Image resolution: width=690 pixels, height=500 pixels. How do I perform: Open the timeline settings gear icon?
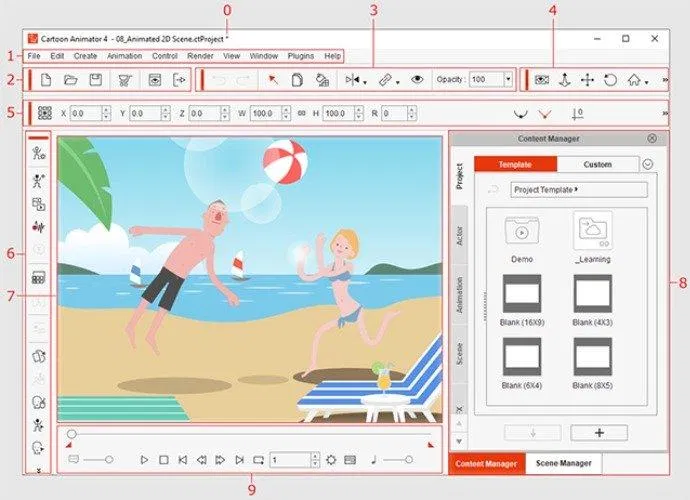pos(331,460)
